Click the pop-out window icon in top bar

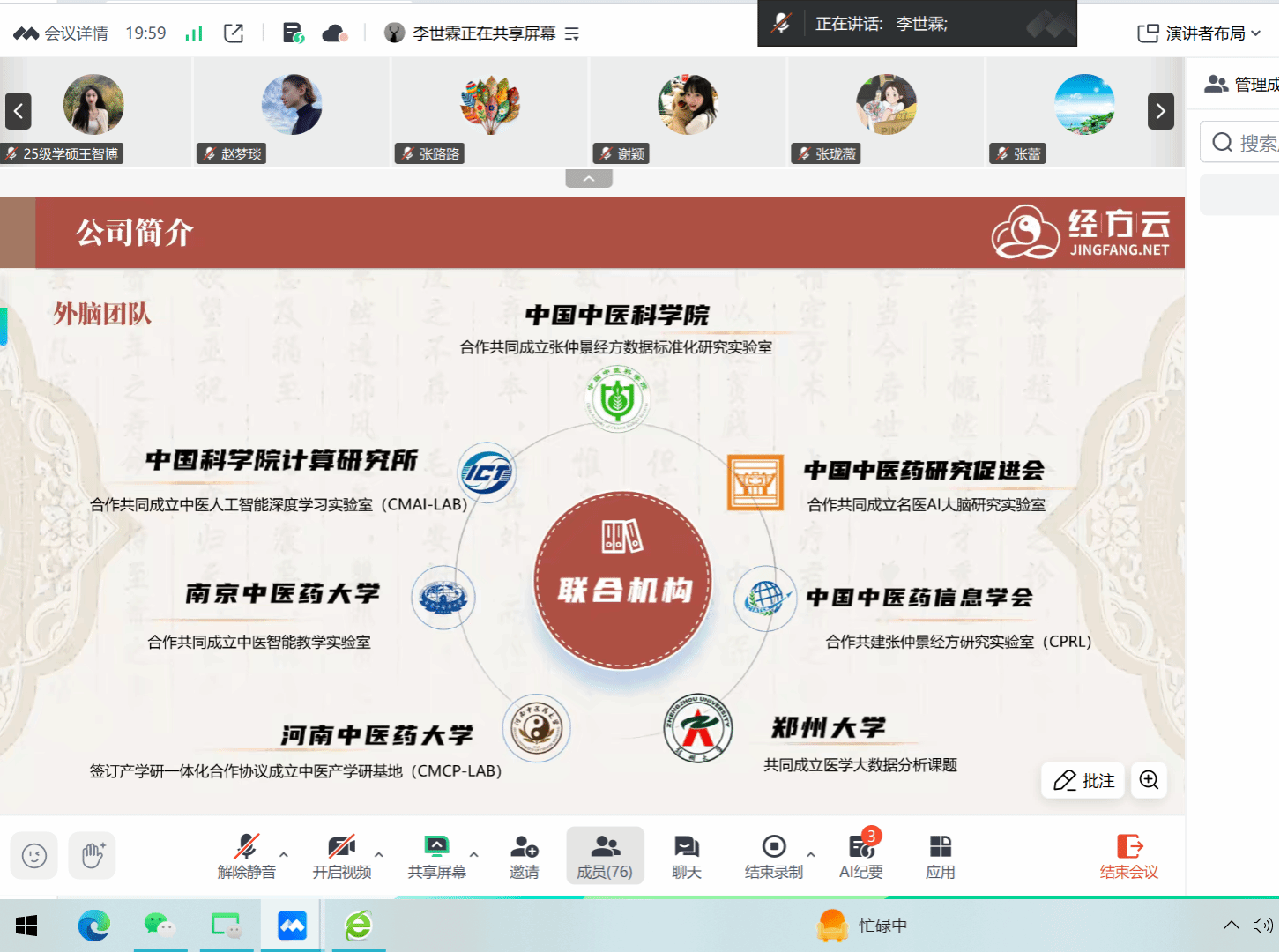point(234,33)
